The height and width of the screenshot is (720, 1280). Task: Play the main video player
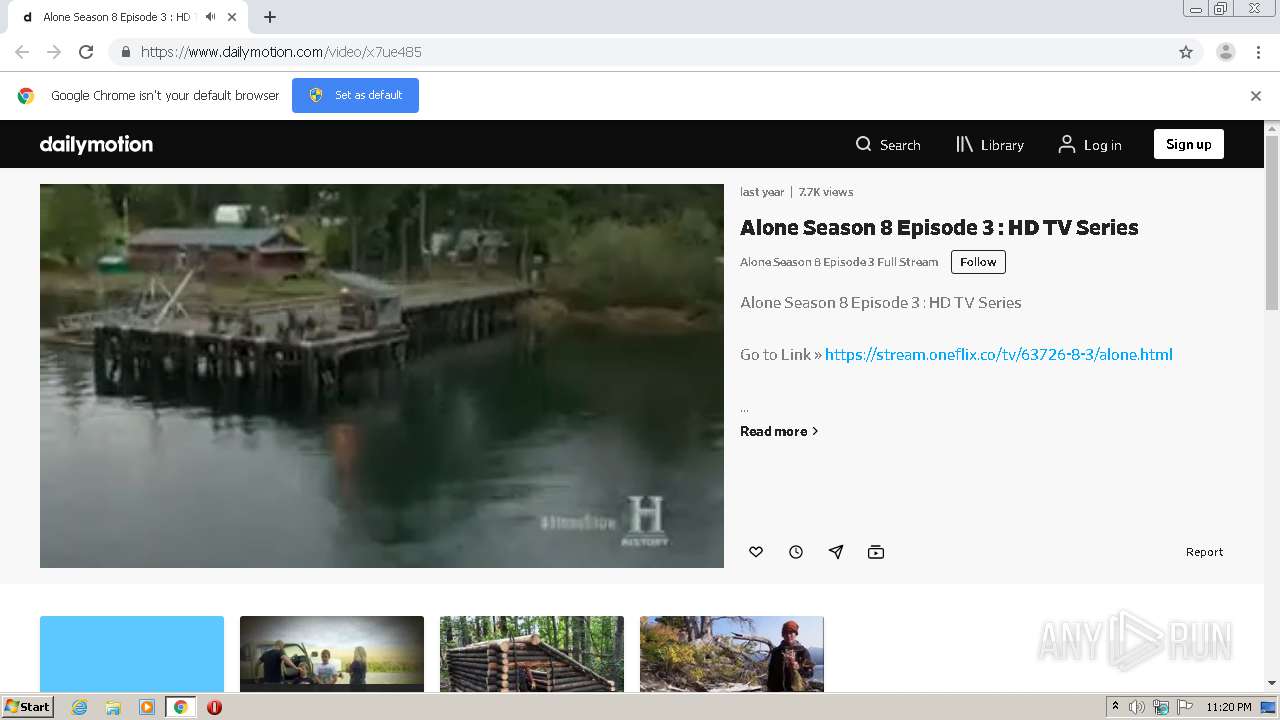coord(382,376)
